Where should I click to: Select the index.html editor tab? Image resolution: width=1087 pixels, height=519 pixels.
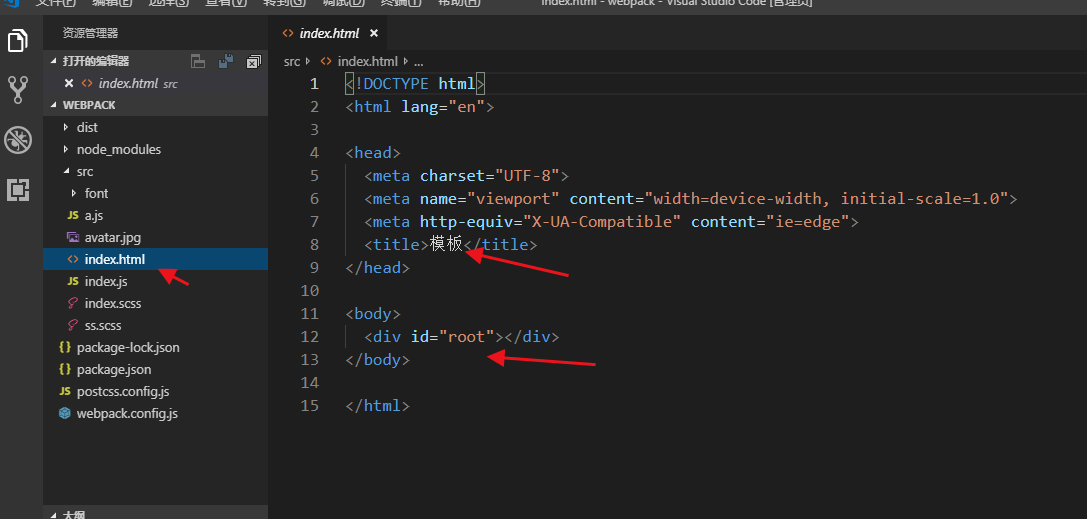(x=329, y=33)
